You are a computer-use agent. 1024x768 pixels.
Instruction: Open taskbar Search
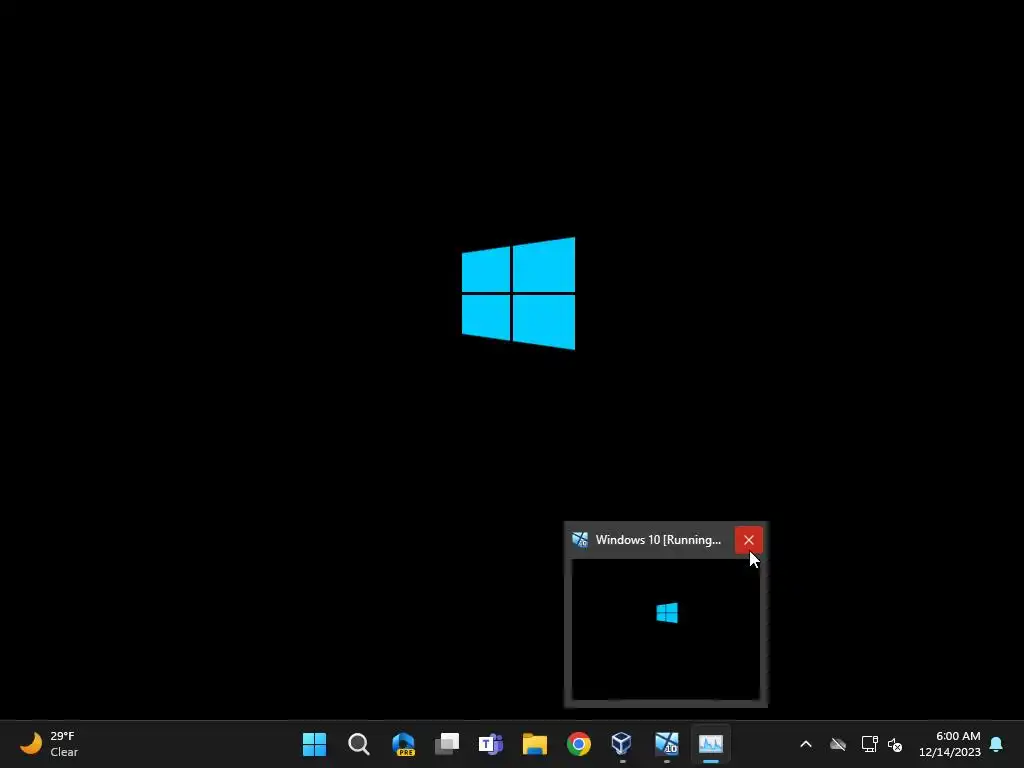tap(359, 744)
